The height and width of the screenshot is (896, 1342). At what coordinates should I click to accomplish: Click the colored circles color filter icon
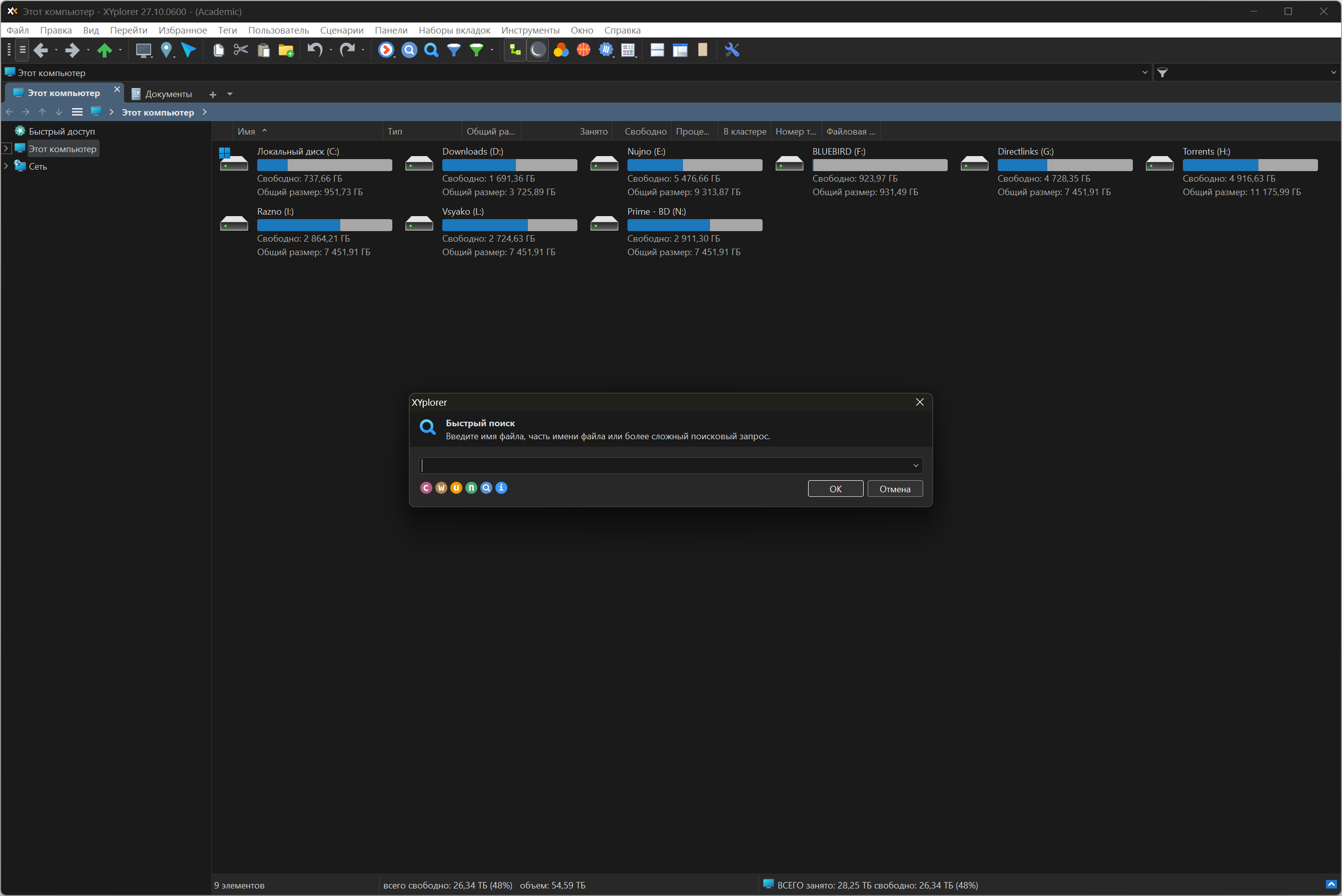pos(561,51)
